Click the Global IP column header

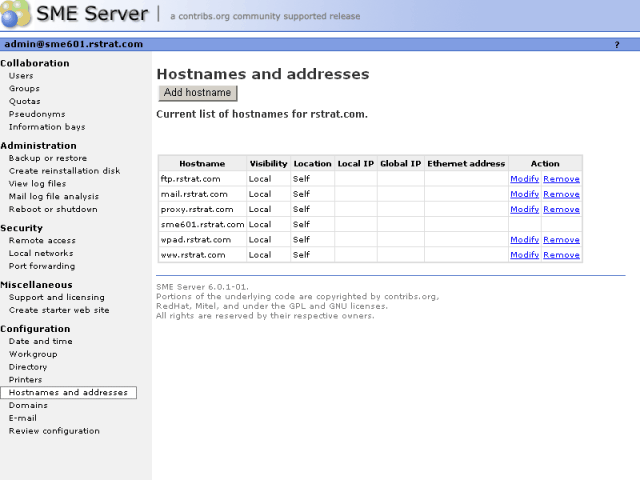pos(401,163)
